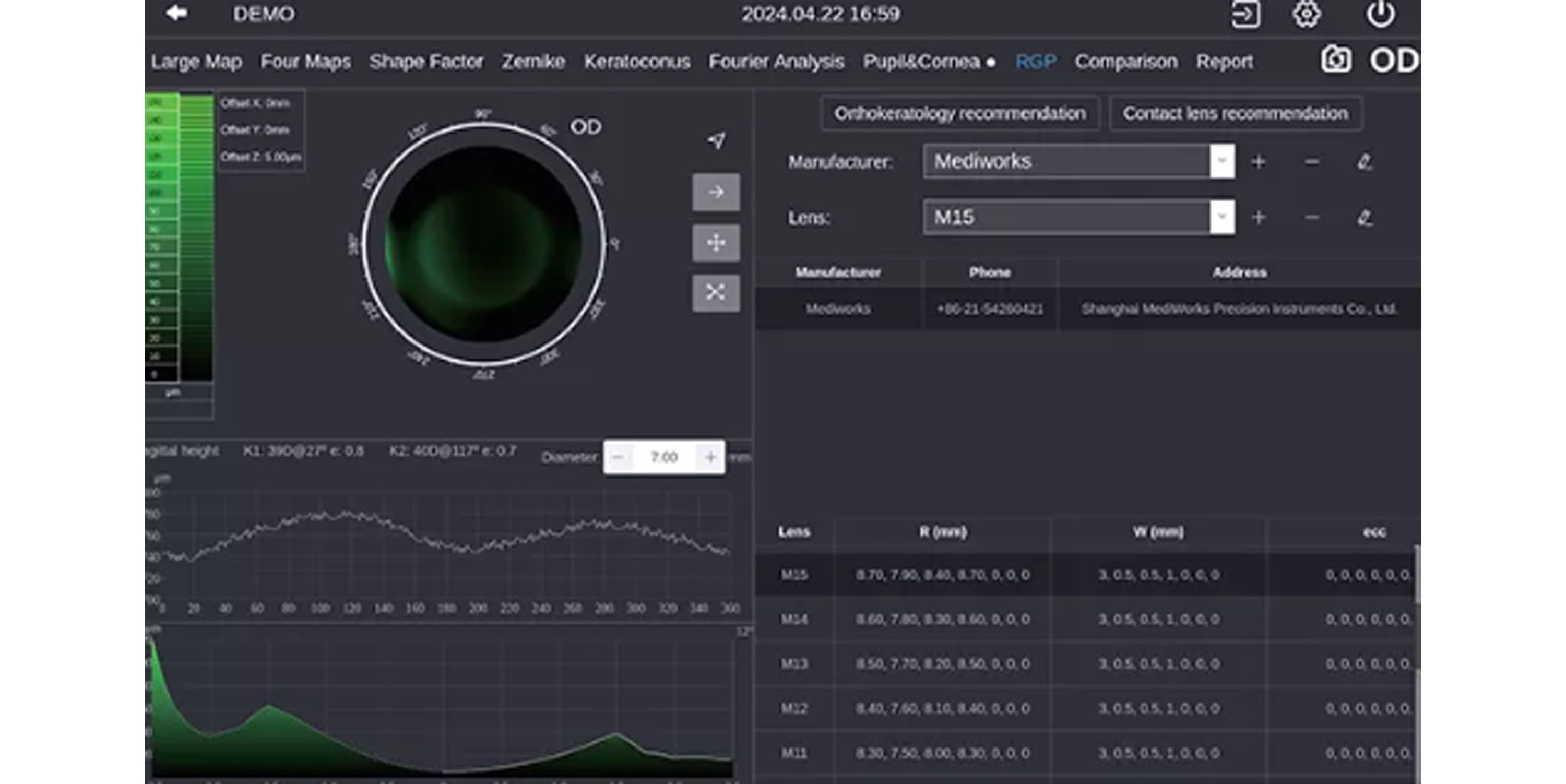Switch to the Keratoconus tab
The height and width of the screenshot is (784, 1566).
pyautogui.click(x=636, y=62)
